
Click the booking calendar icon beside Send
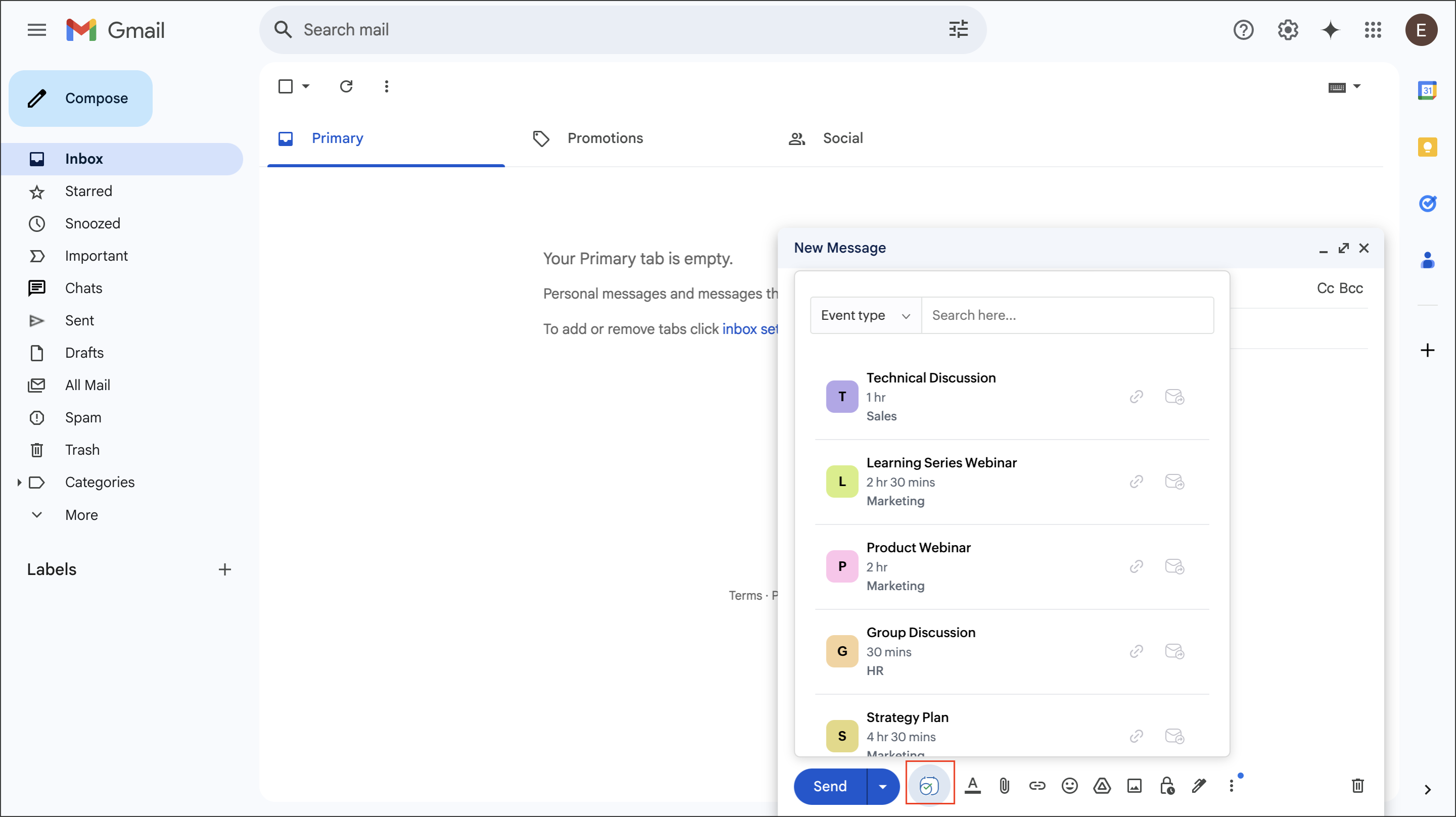tap(929, 785)
